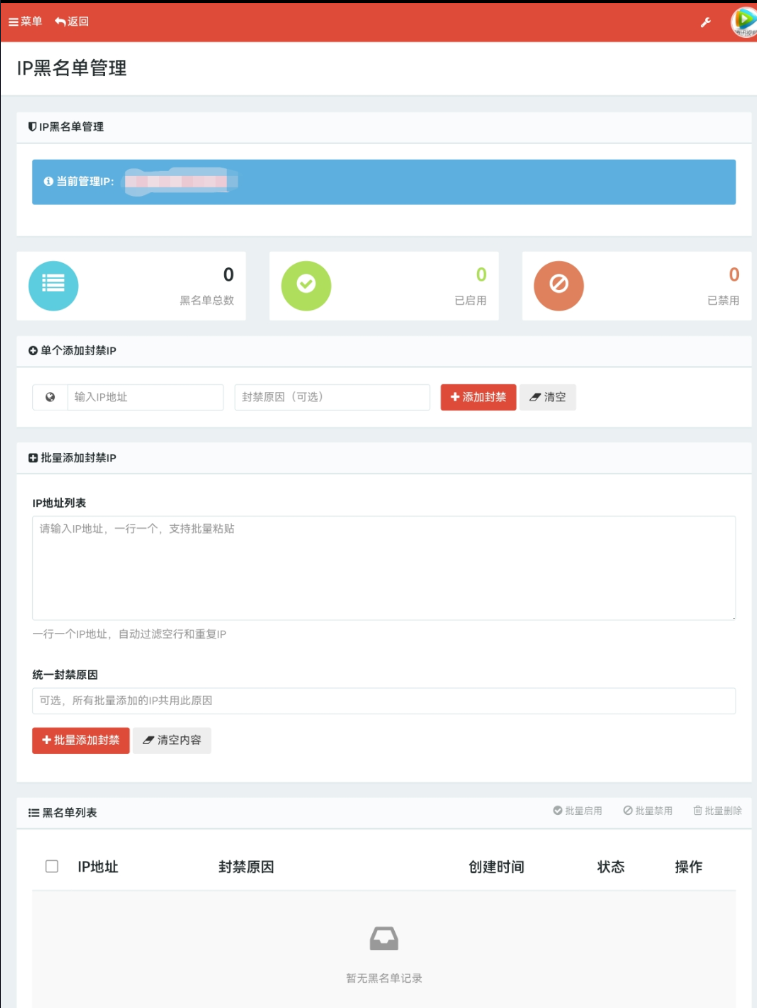Go back using the 返回 link
The height and width of the screenshot is (1008, 757).
coord(72,21)
